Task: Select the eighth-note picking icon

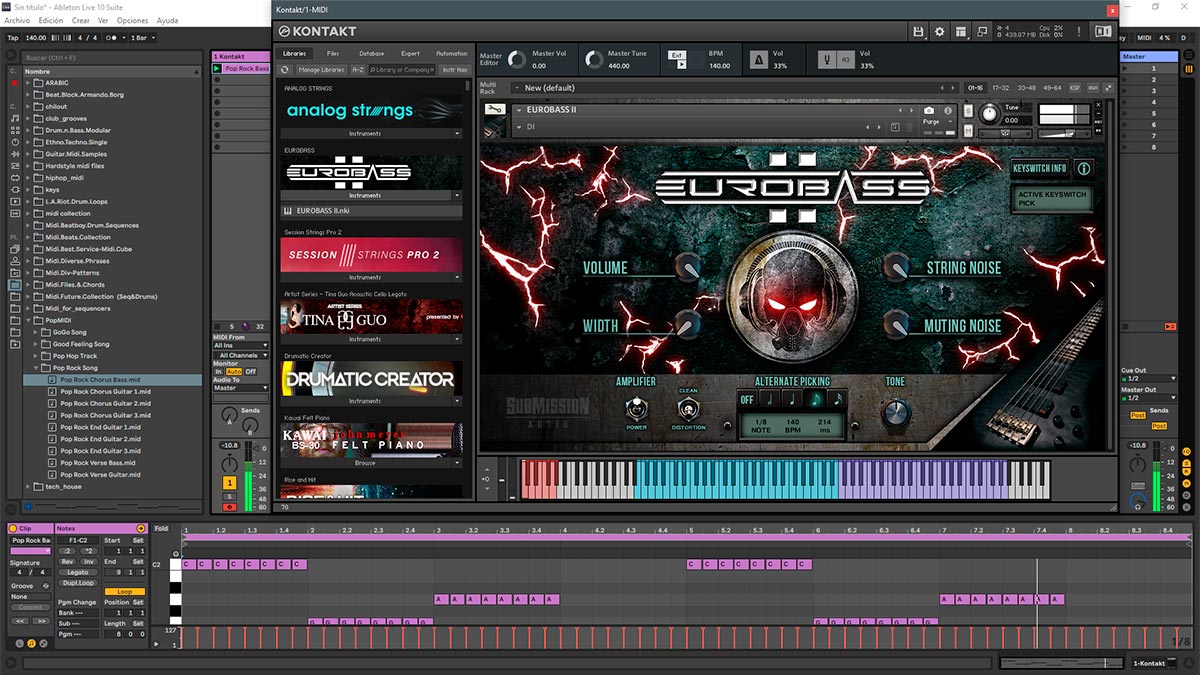Action: coord(815,400)
